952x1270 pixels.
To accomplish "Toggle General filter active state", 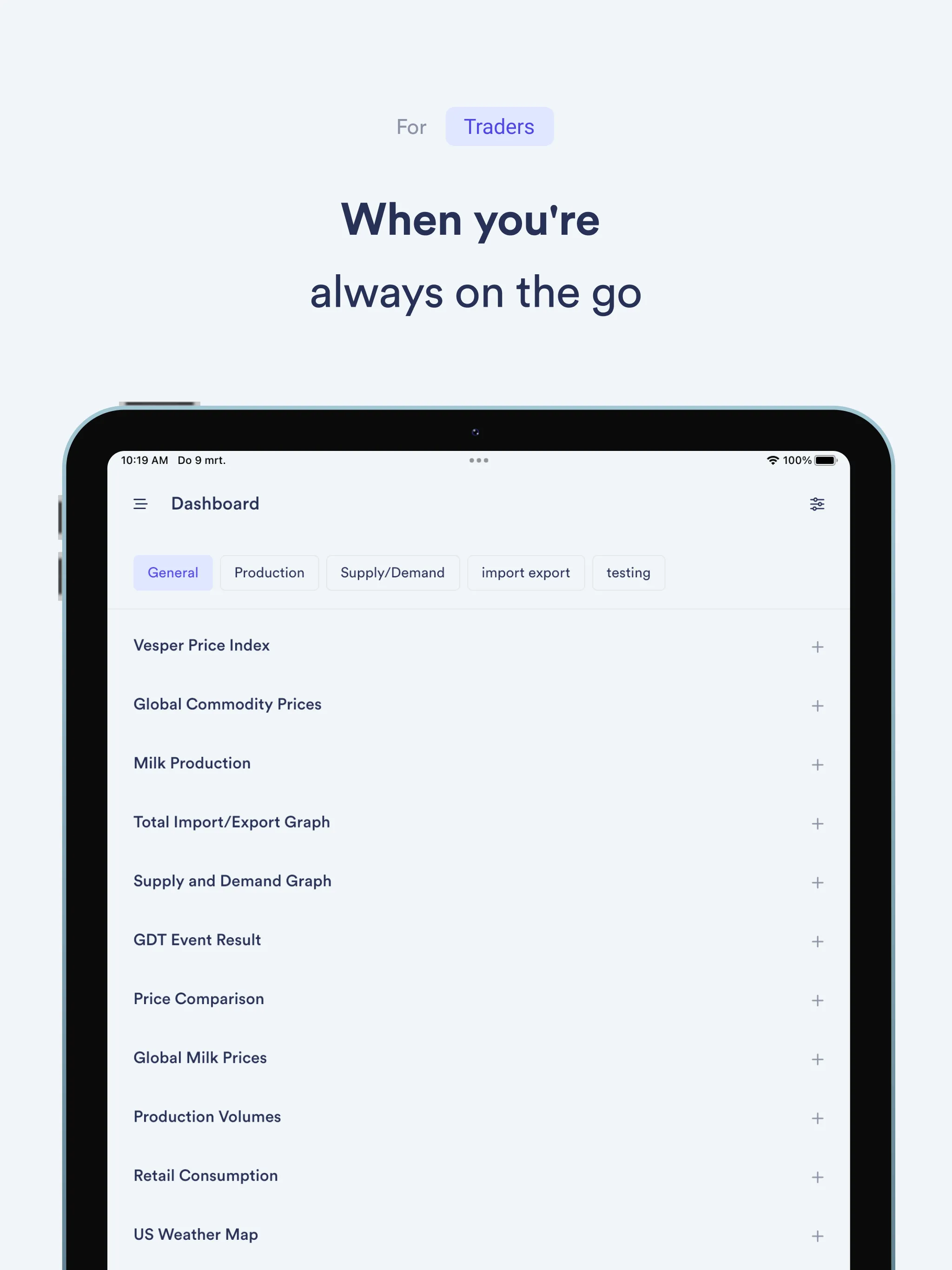I will click(172, 572).
